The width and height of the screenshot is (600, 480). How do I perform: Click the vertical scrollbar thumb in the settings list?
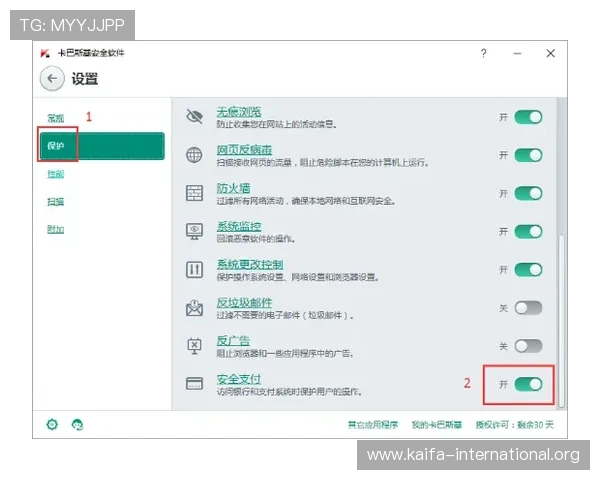pos(561,321)
